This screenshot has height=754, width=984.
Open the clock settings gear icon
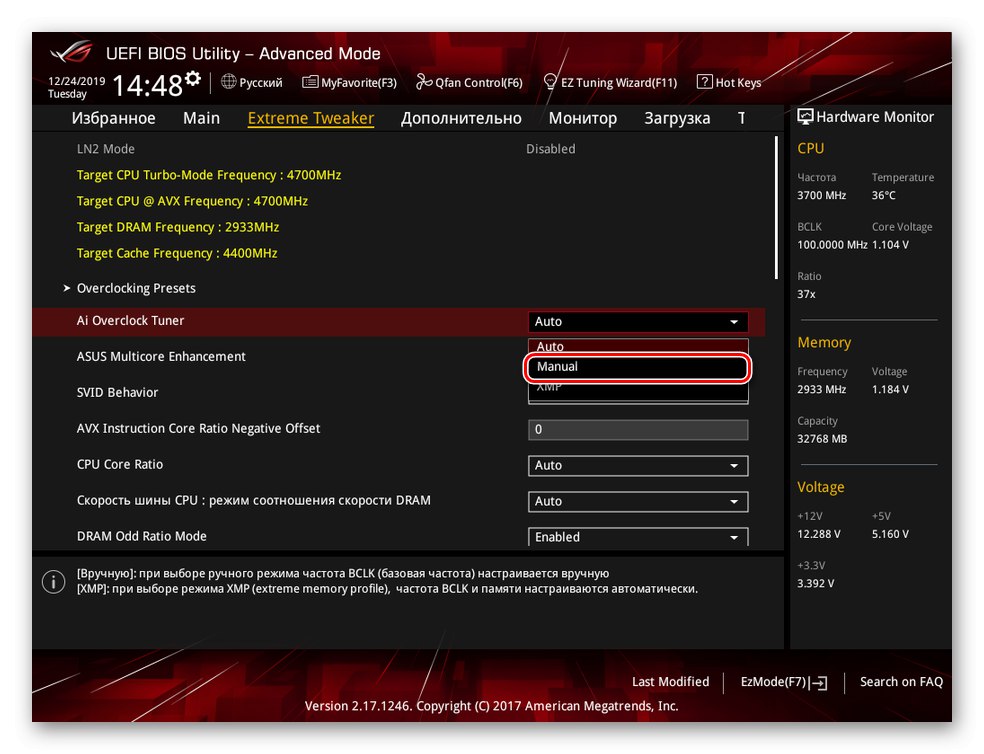193,78
